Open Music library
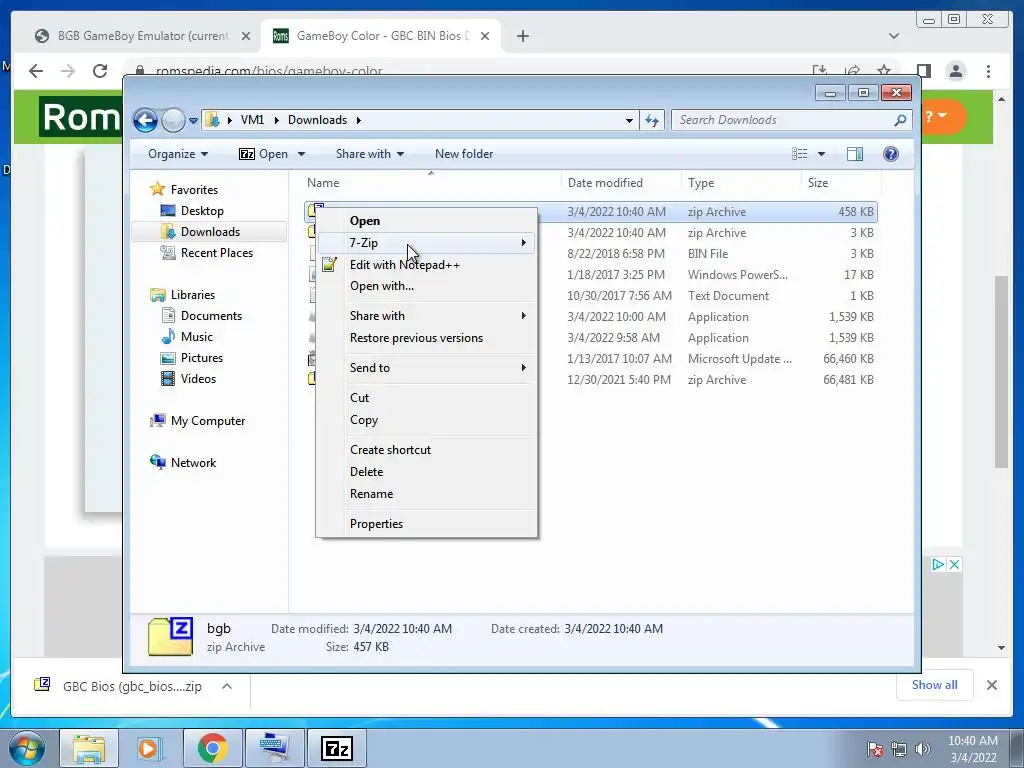1024x768 pixels. (196, 337)
